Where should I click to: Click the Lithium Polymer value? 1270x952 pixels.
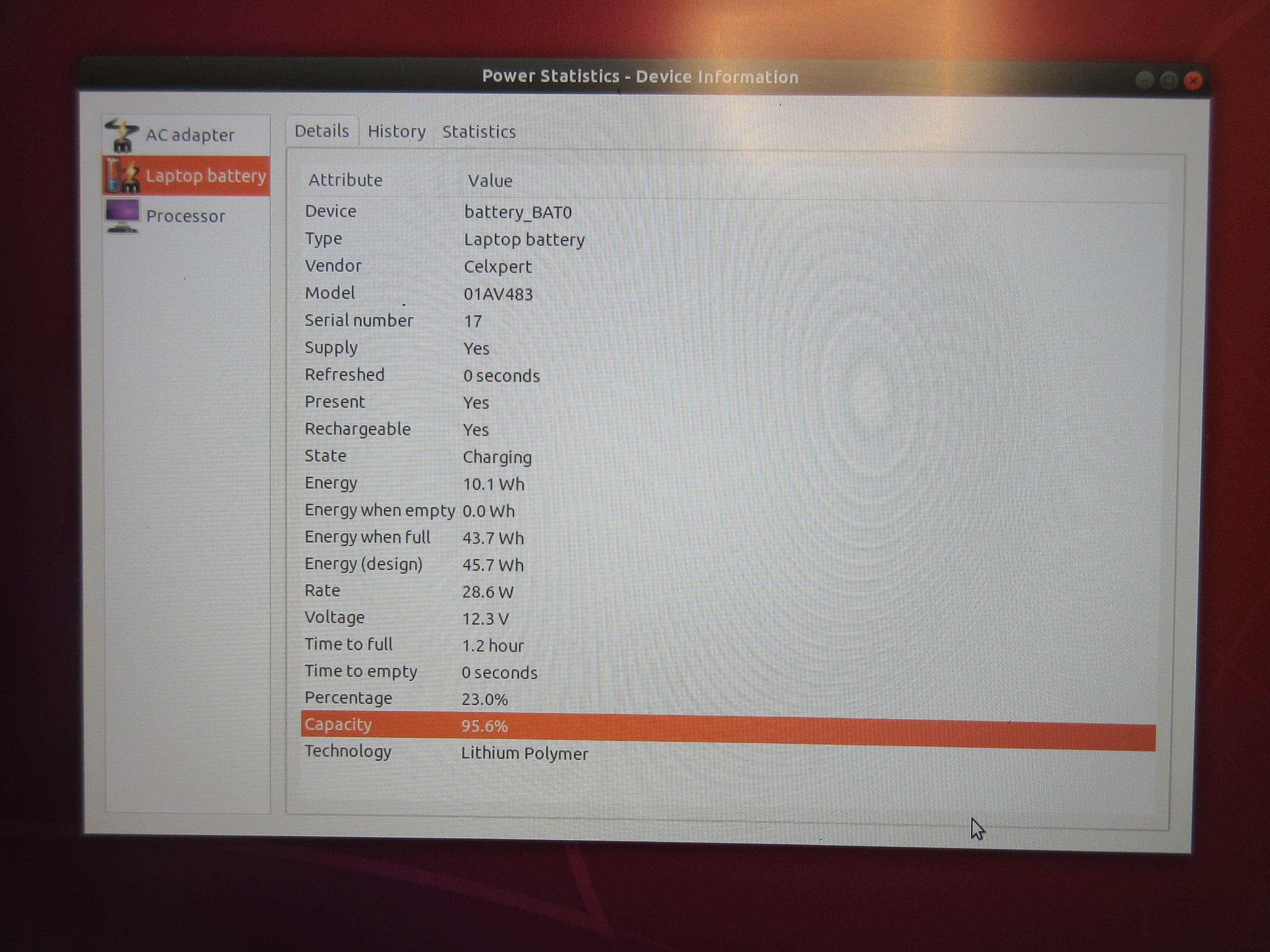click(525, 753)
